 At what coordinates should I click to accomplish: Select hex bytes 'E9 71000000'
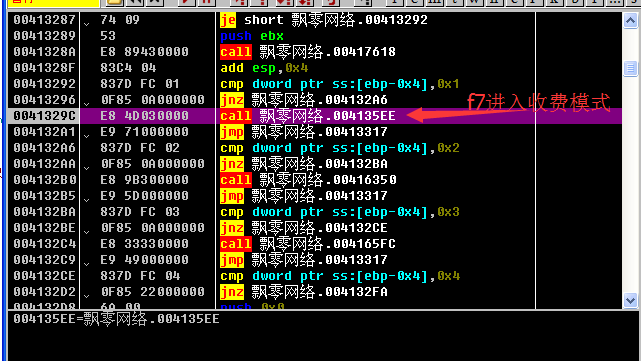[144, 132]
